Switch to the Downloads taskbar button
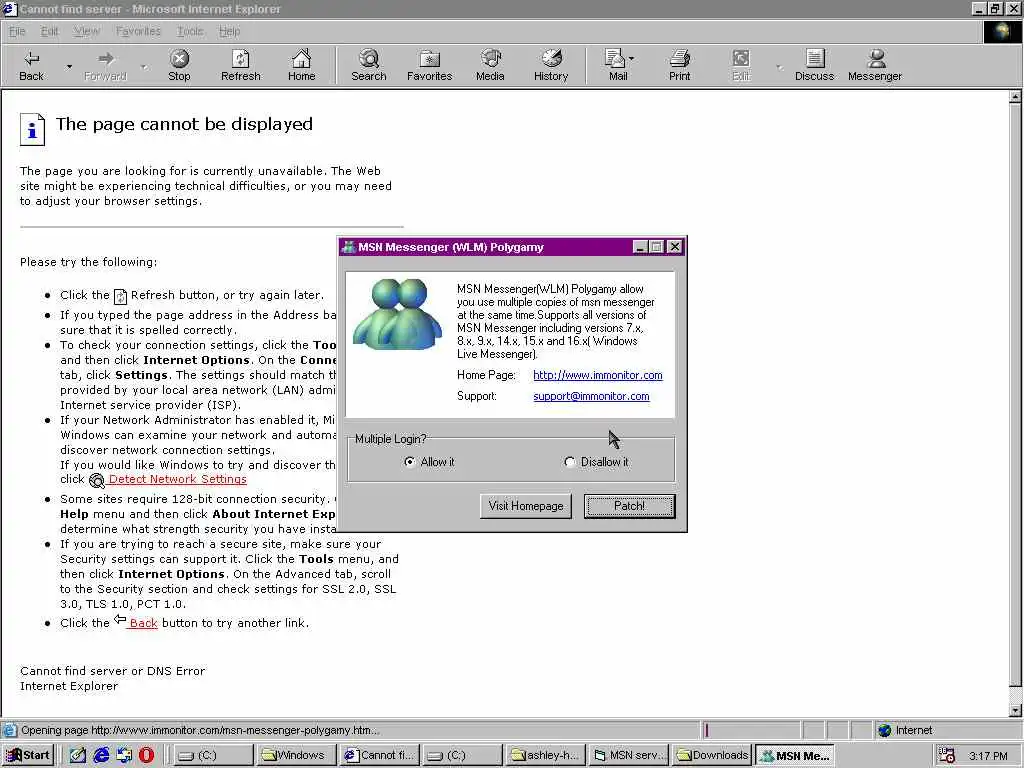Image resolution: width=1024 pixels, height=768 pixels. pyautogui.click(x=712, y=755)
